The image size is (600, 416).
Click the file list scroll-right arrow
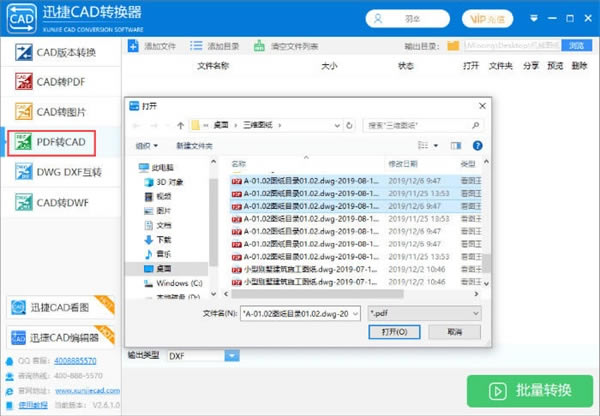[476, 294]
